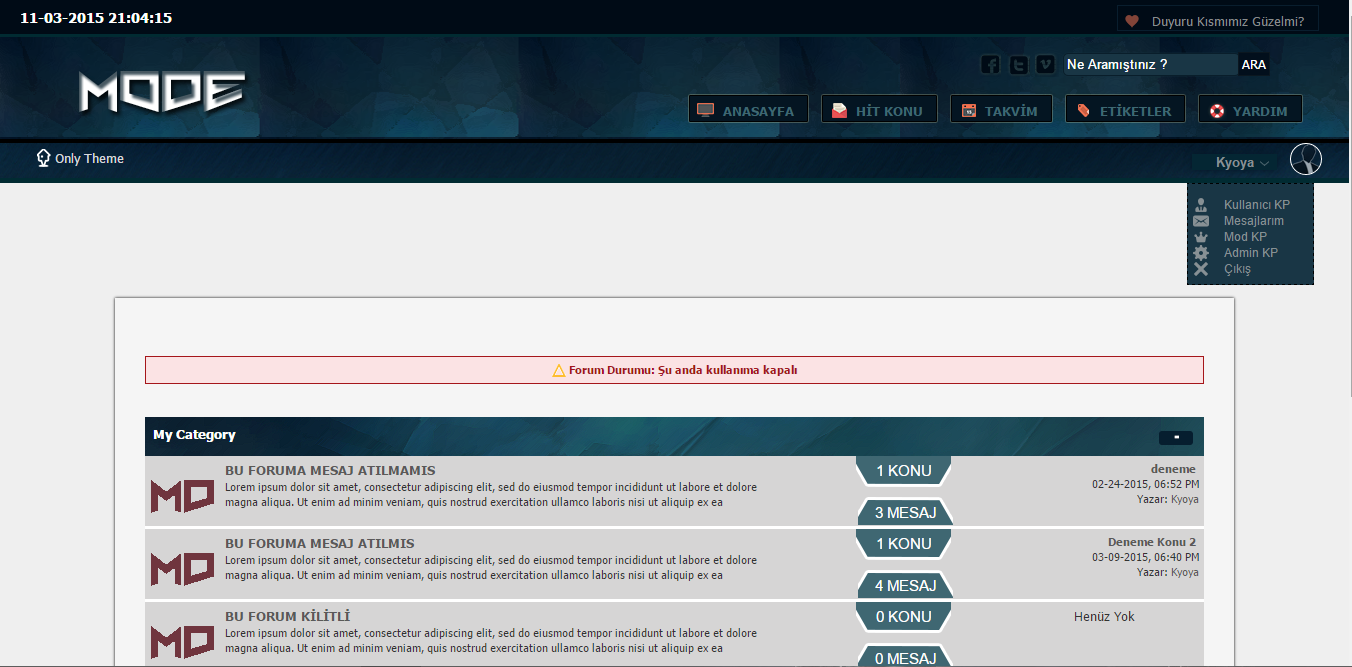This screenshot has height=667, width=1352.
Task: Click the Ne Aramıştınız search field
Action: pos(1150,65)
